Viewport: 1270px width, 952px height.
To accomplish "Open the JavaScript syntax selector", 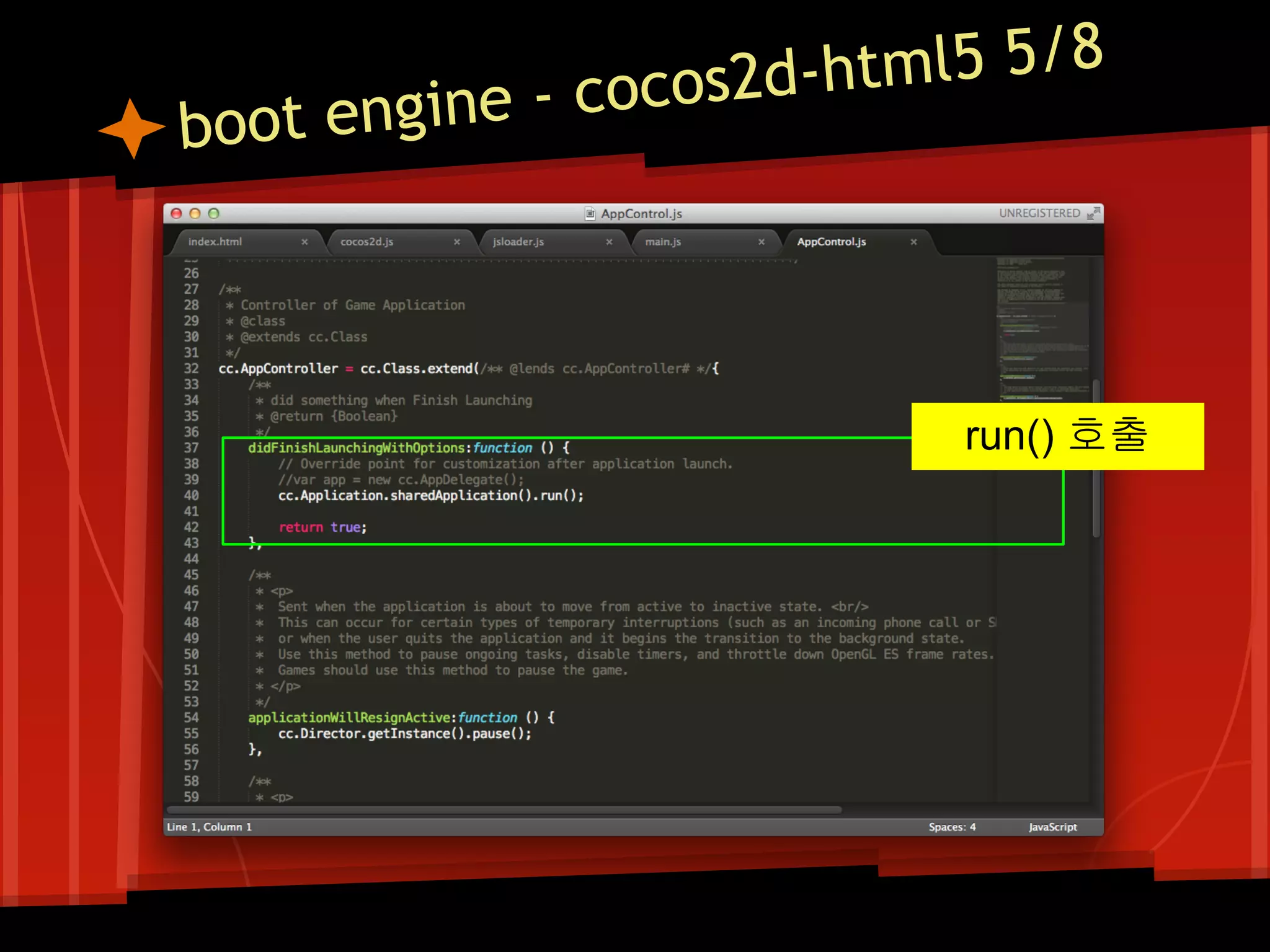I will [1052, 827].
